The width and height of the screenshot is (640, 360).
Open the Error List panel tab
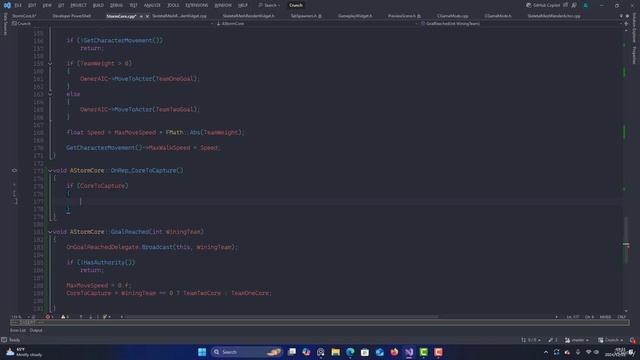pos(18,330)
